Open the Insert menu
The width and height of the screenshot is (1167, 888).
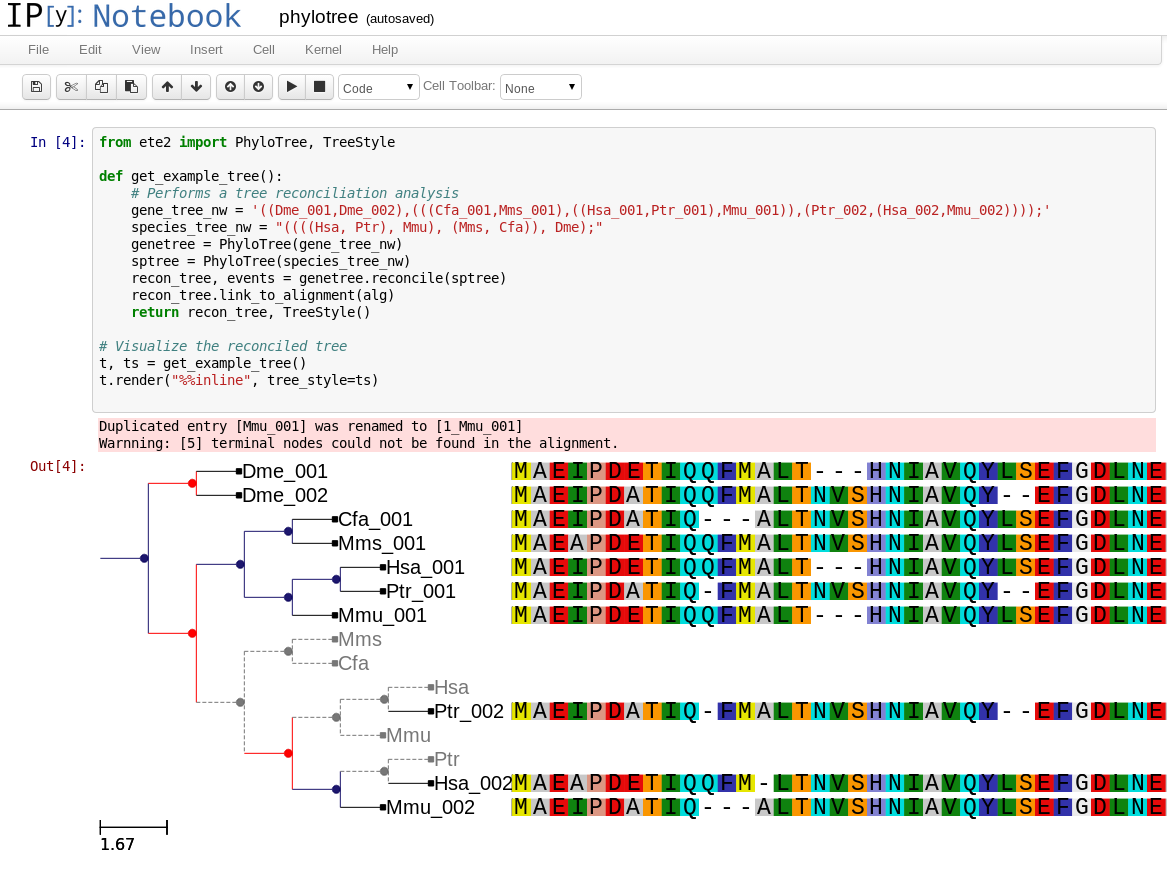pyautogui.click(x=206, y=49)
